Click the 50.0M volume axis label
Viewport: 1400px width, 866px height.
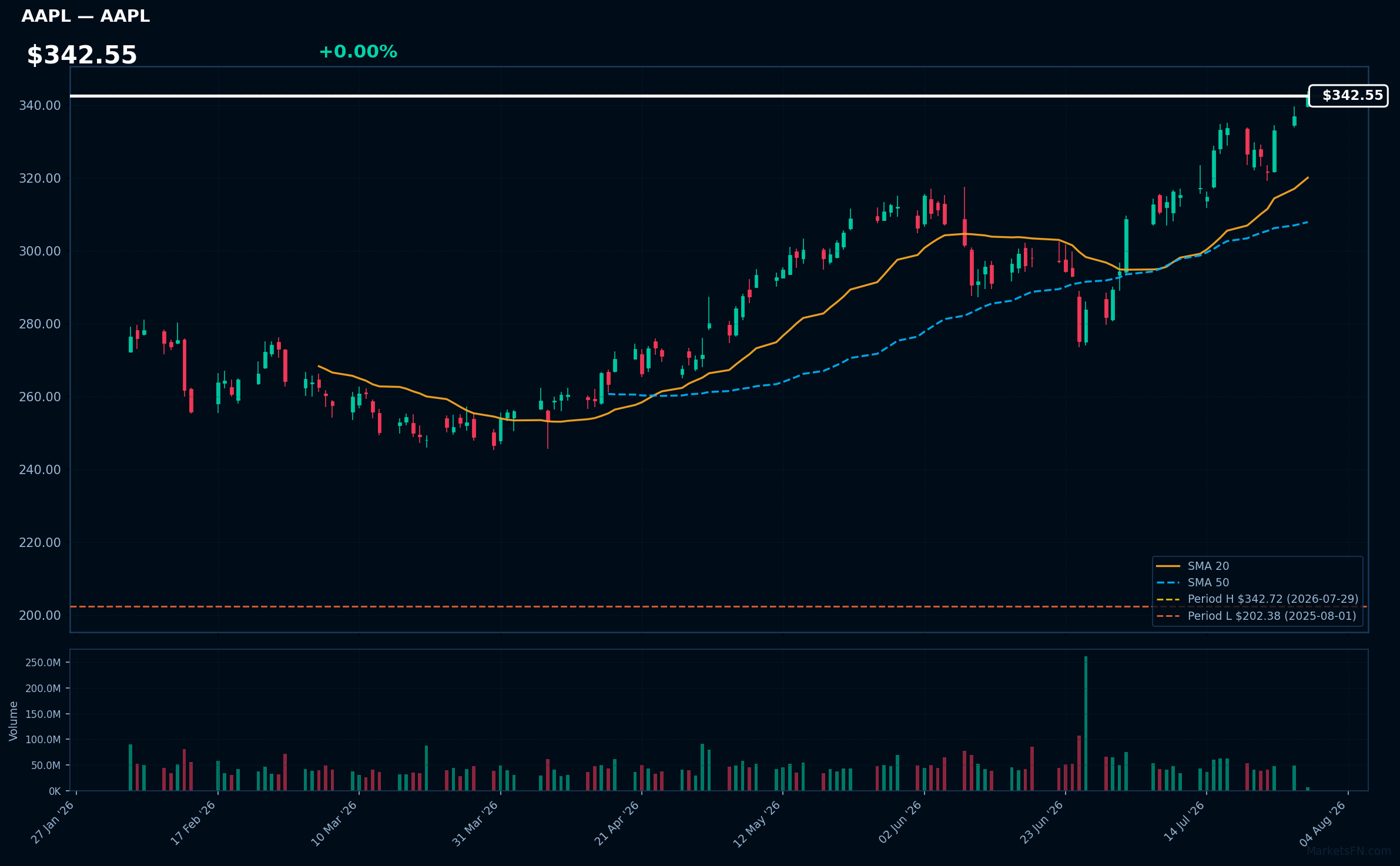[x=46, y=766]
